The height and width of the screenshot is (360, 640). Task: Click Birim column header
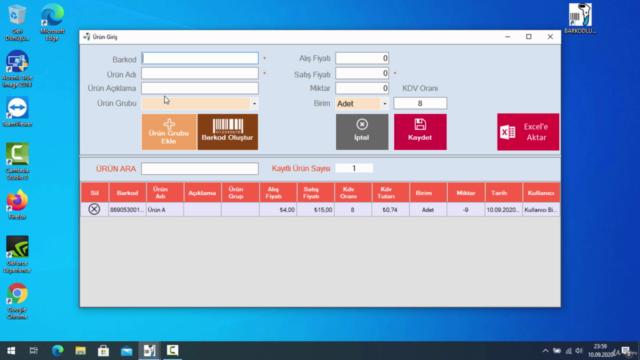[x=428, y=193]
